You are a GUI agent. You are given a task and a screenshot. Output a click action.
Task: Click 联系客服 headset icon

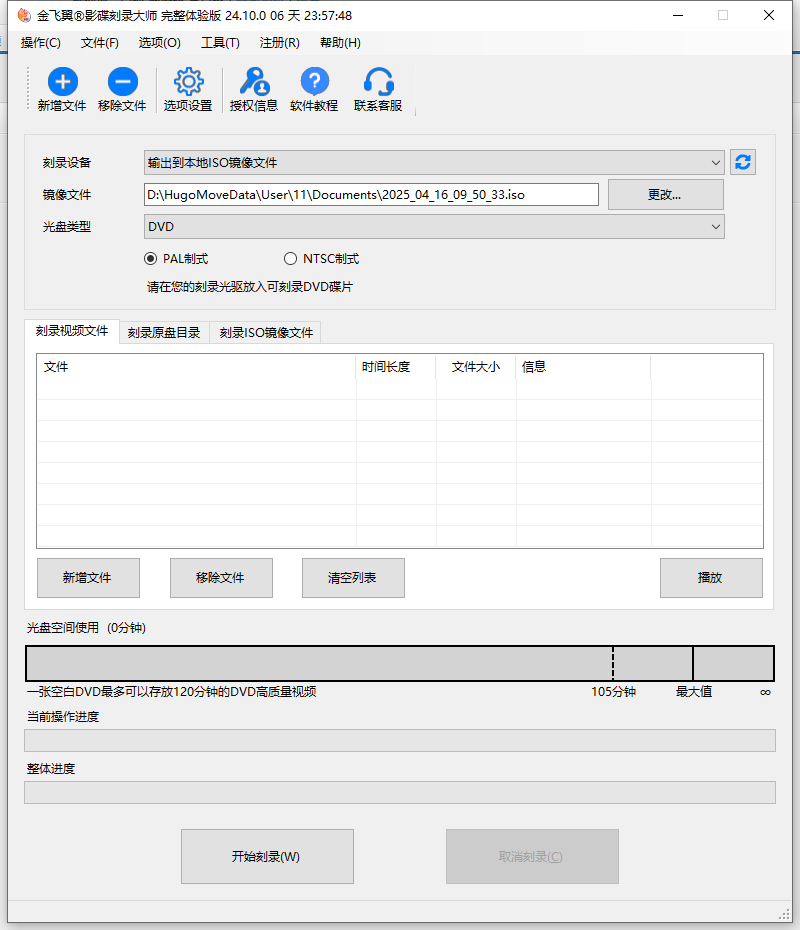(378, 82)
